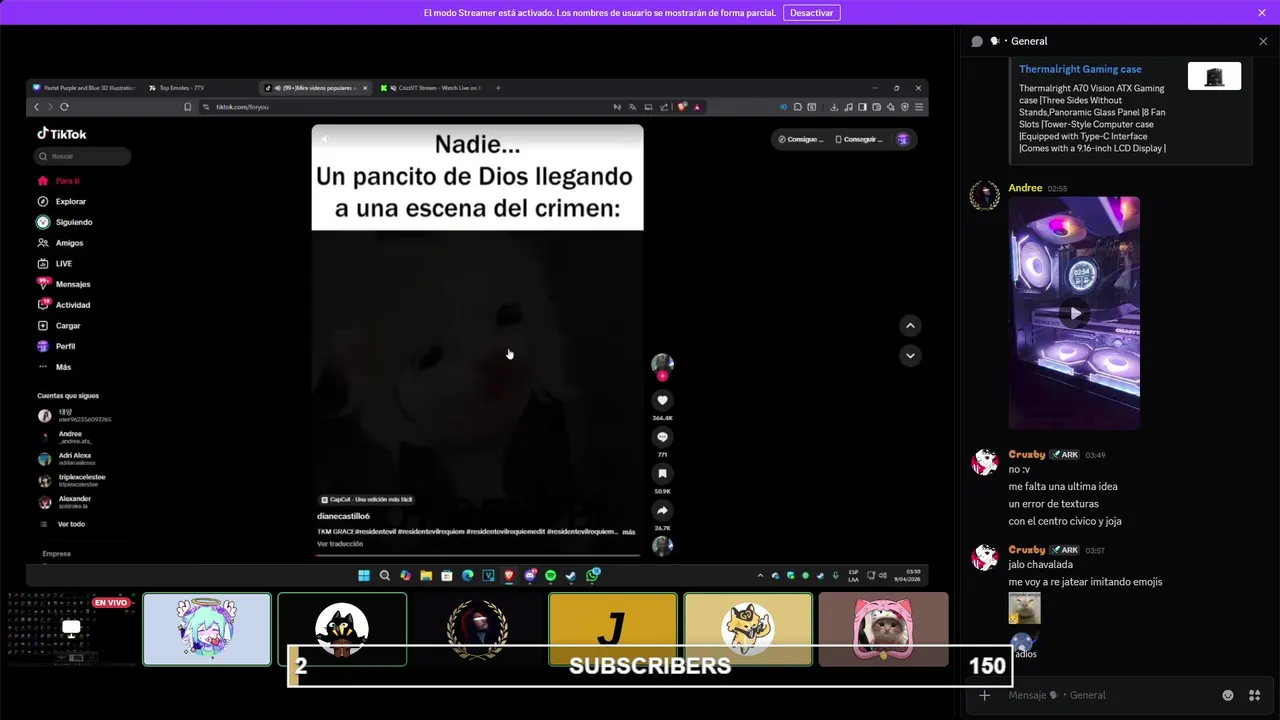The width and height of the screenshot is (1280, 720).
Task: Open WhatsApp from the Windows taskbar
Action: click(593, 576)
